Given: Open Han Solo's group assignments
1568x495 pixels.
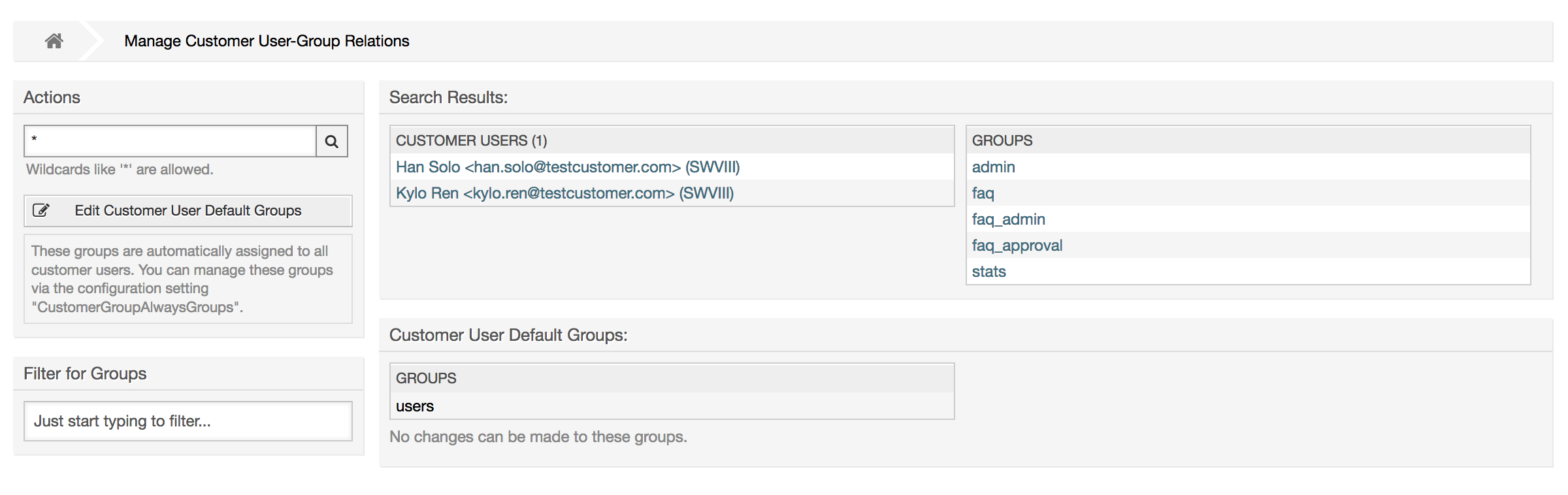Looking at the screenshot, I should (568, 167).
